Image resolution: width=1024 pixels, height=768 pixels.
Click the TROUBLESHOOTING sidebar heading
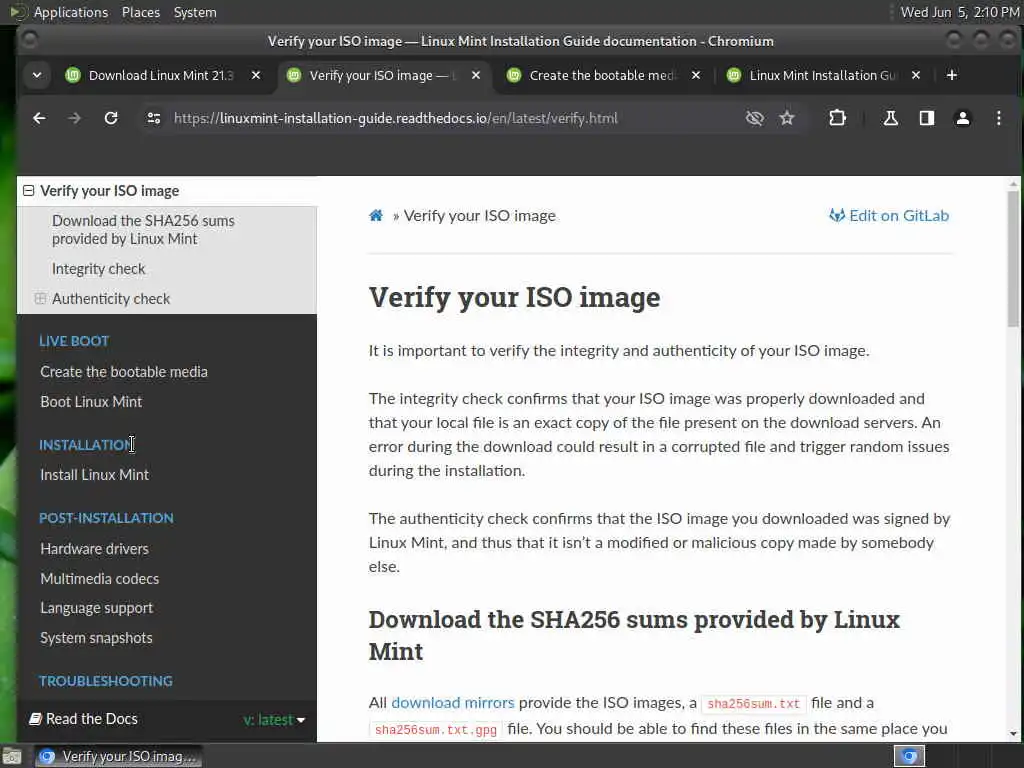tap(106, 680)
